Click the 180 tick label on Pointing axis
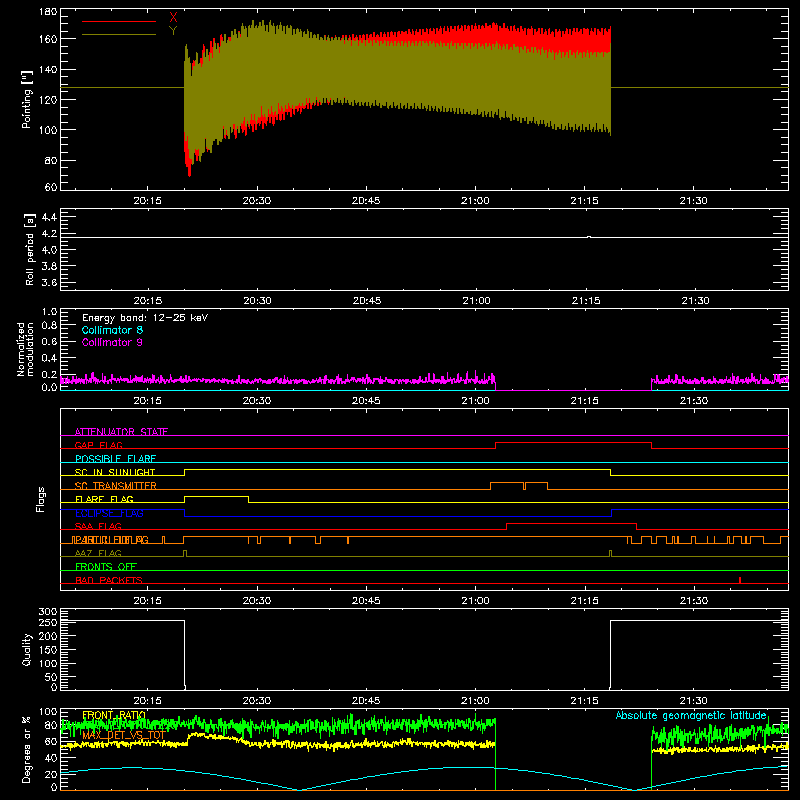800x800 pixels. [48, 12]
